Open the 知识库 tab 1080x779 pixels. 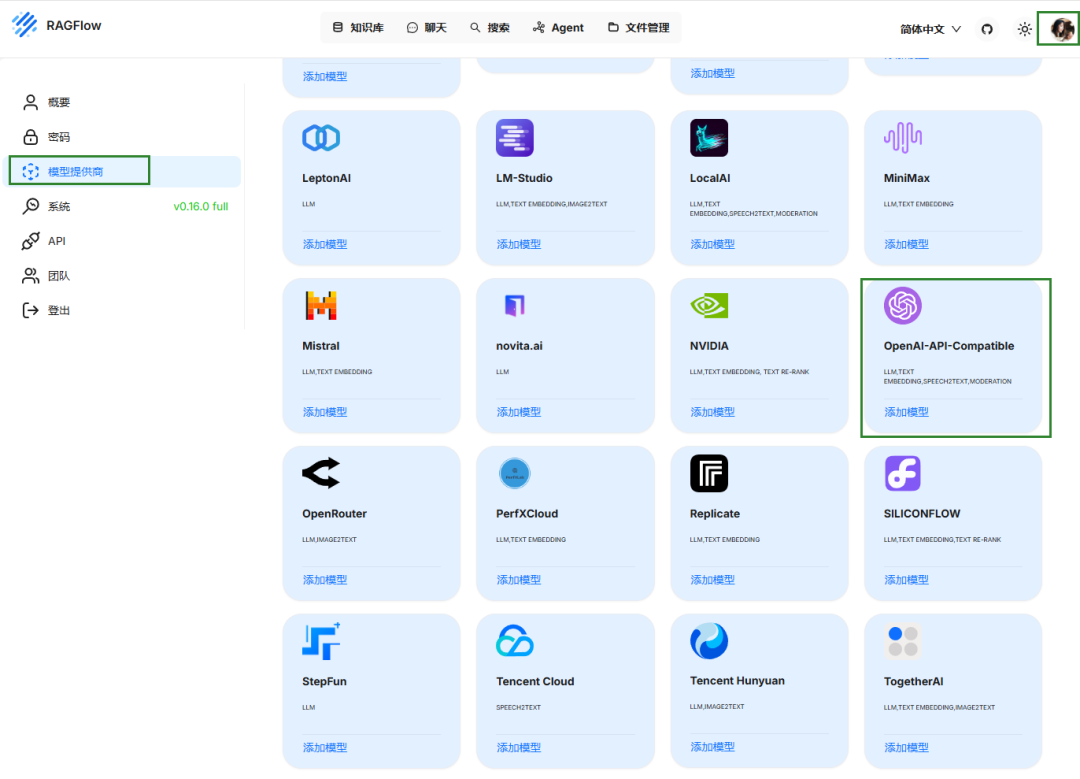pyautogui.click(x=358, y=28)
